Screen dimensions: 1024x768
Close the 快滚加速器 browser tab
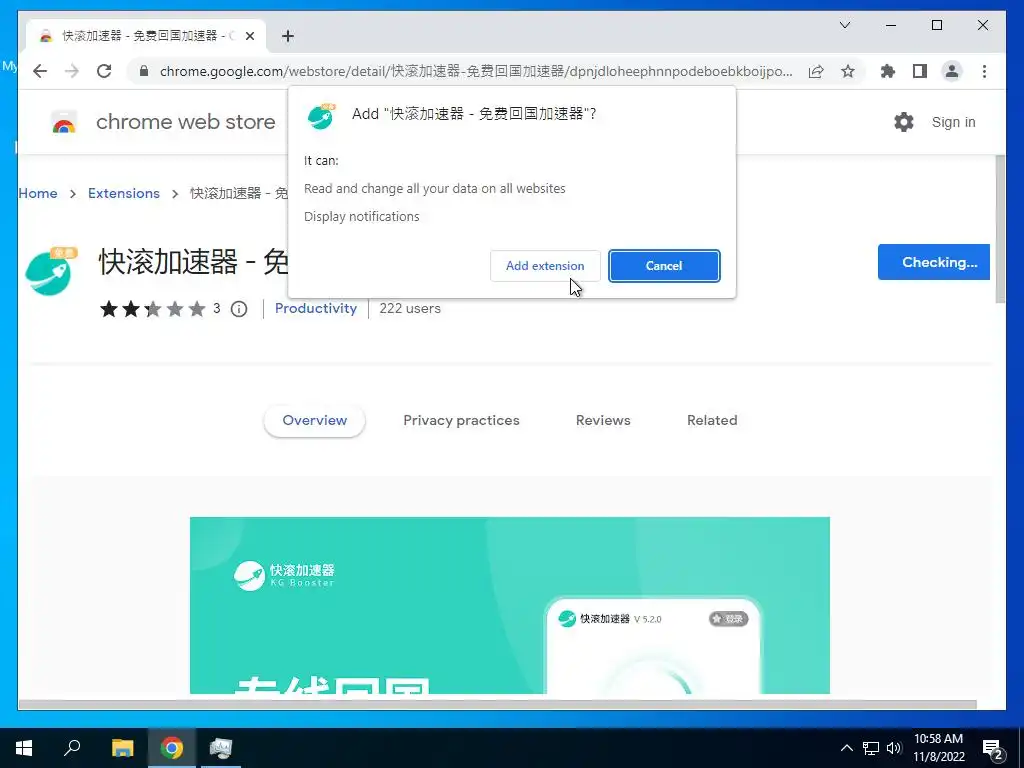(249, 36)
